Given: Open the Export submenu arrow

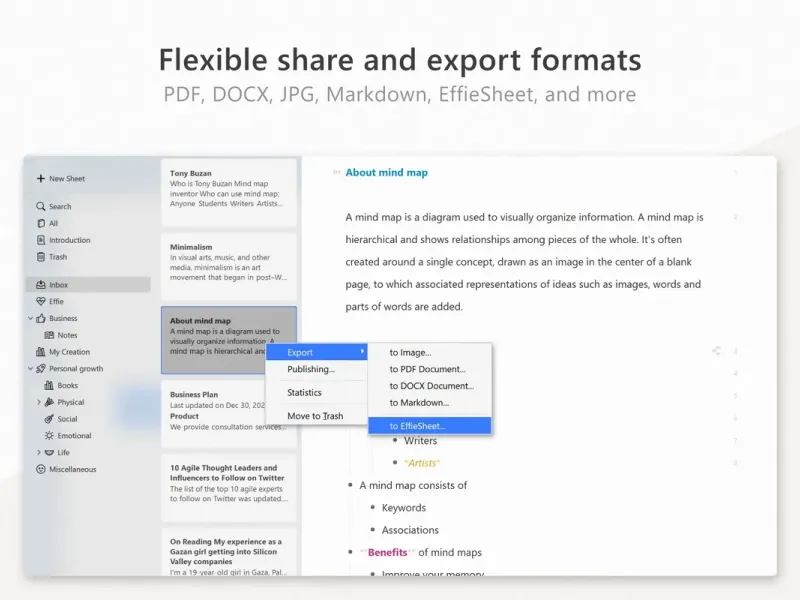Looking at the screenshot, I should [x=362, y=352].
